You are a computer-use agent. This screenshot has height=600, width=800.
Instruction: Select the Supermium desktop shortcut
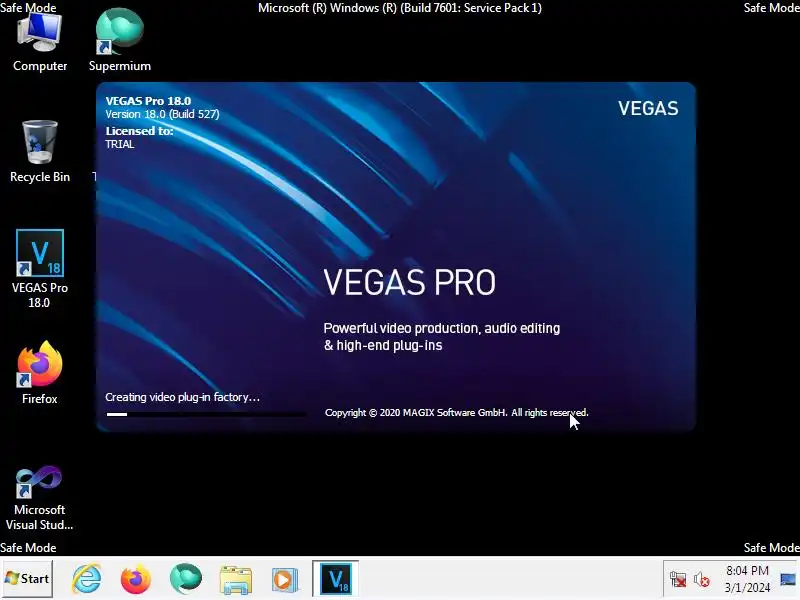pos(119,41)
